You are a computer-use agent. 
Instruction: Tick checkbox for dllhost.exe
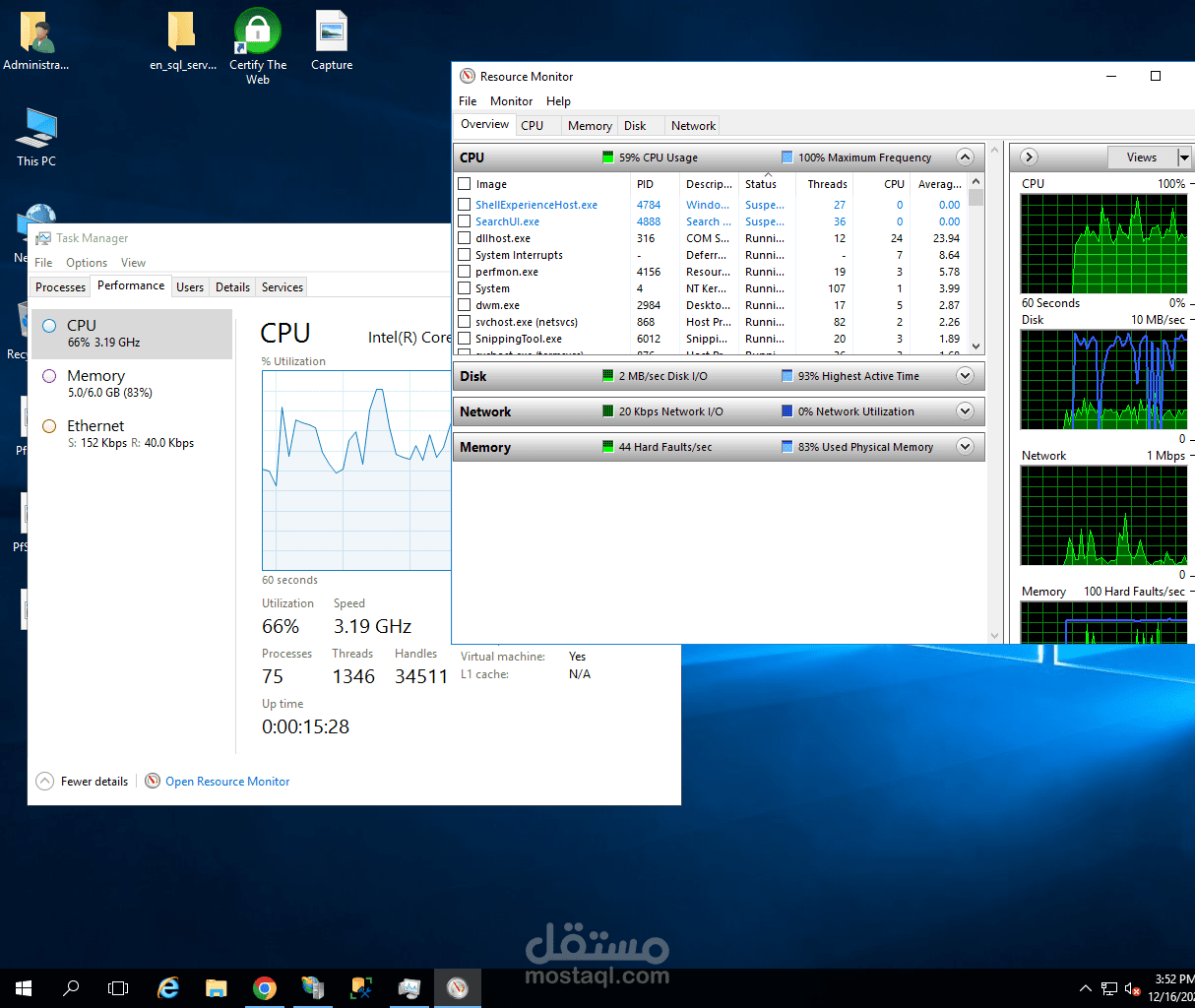point(465,238)
